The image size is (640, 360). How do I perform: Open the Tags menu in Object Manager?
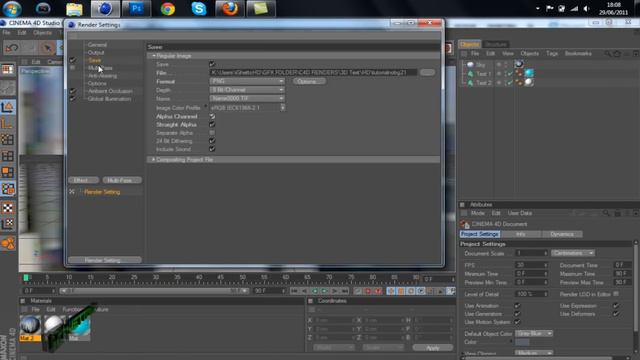pyautogui.click(x=552, y=53)
